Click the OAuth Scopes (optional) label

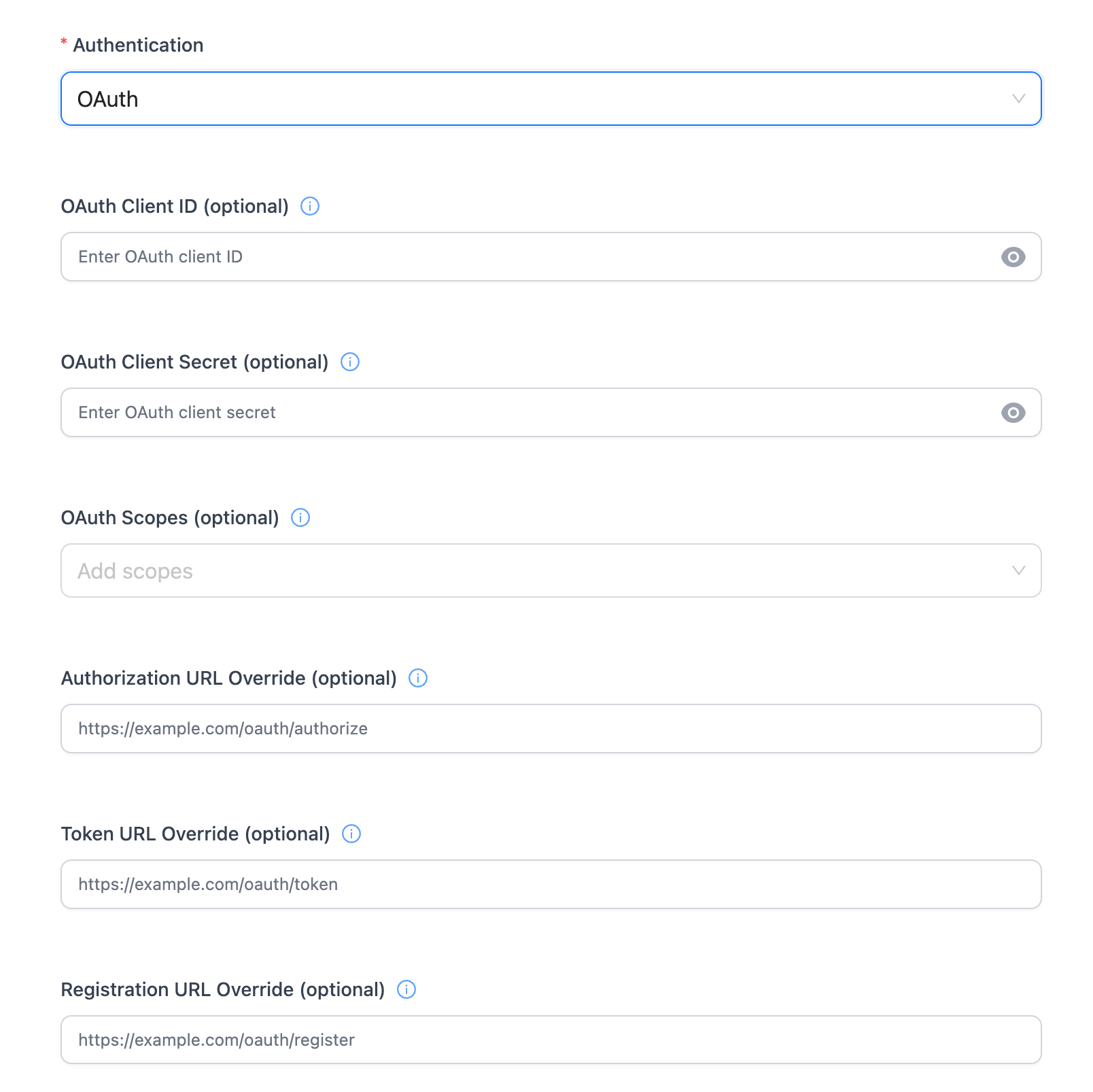click(170, 517)
